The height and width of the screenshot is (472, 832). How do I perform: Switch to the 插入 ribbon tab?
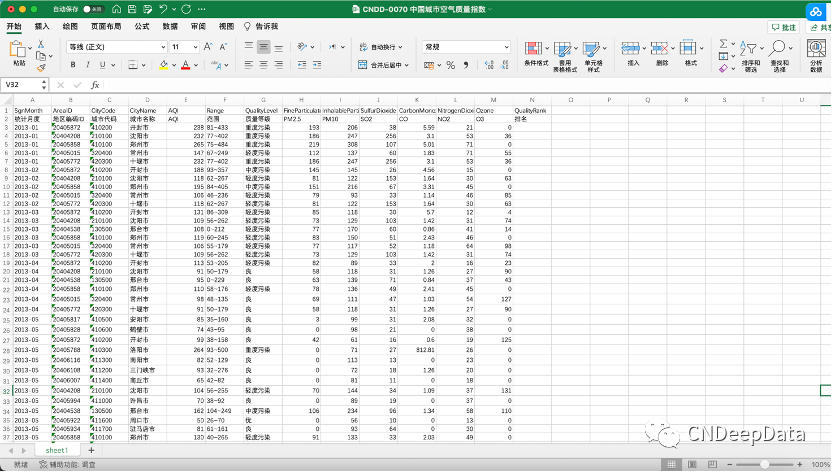[42, 27]
